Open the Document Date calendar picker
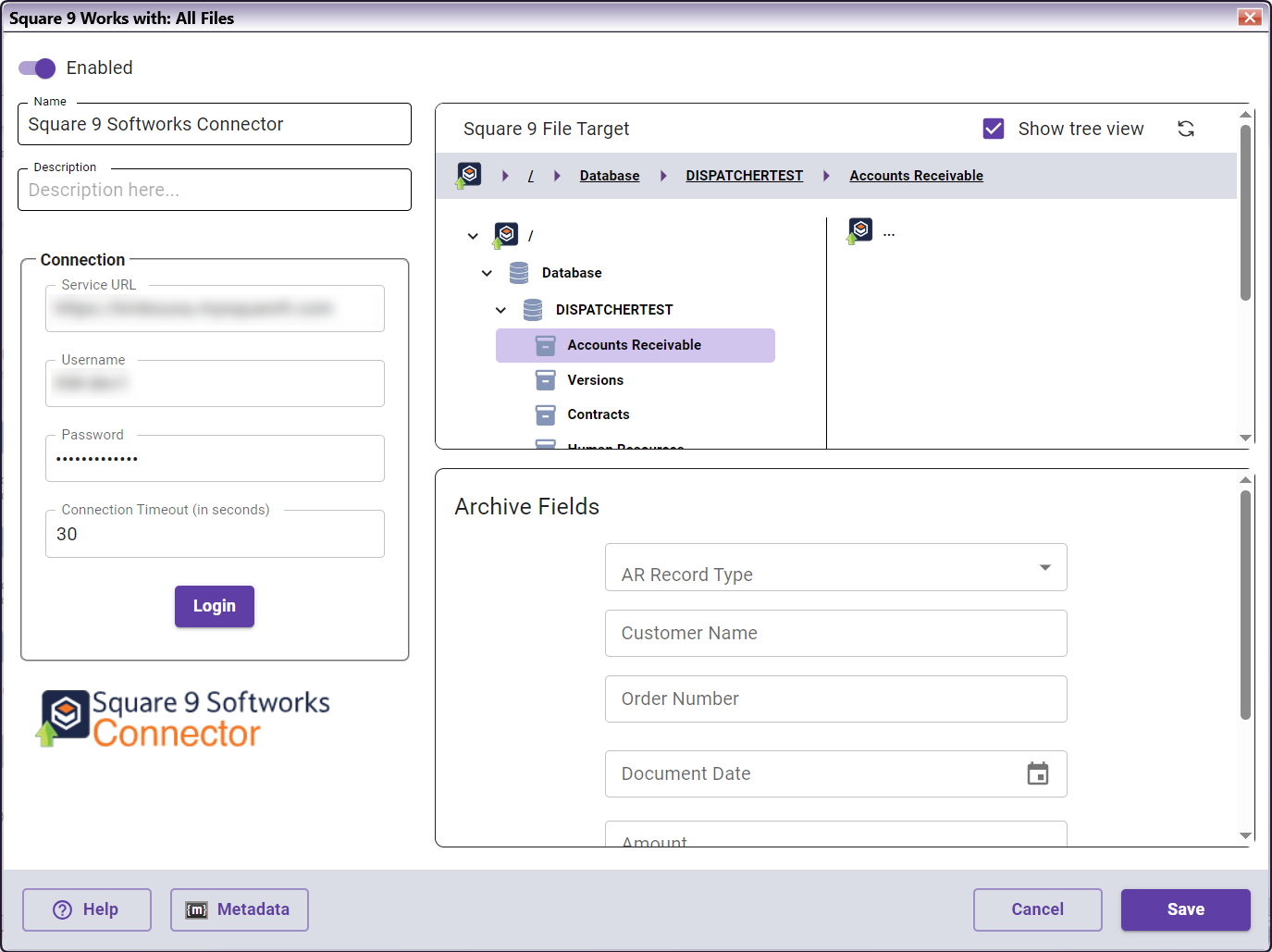 (x=1038, y=773)
